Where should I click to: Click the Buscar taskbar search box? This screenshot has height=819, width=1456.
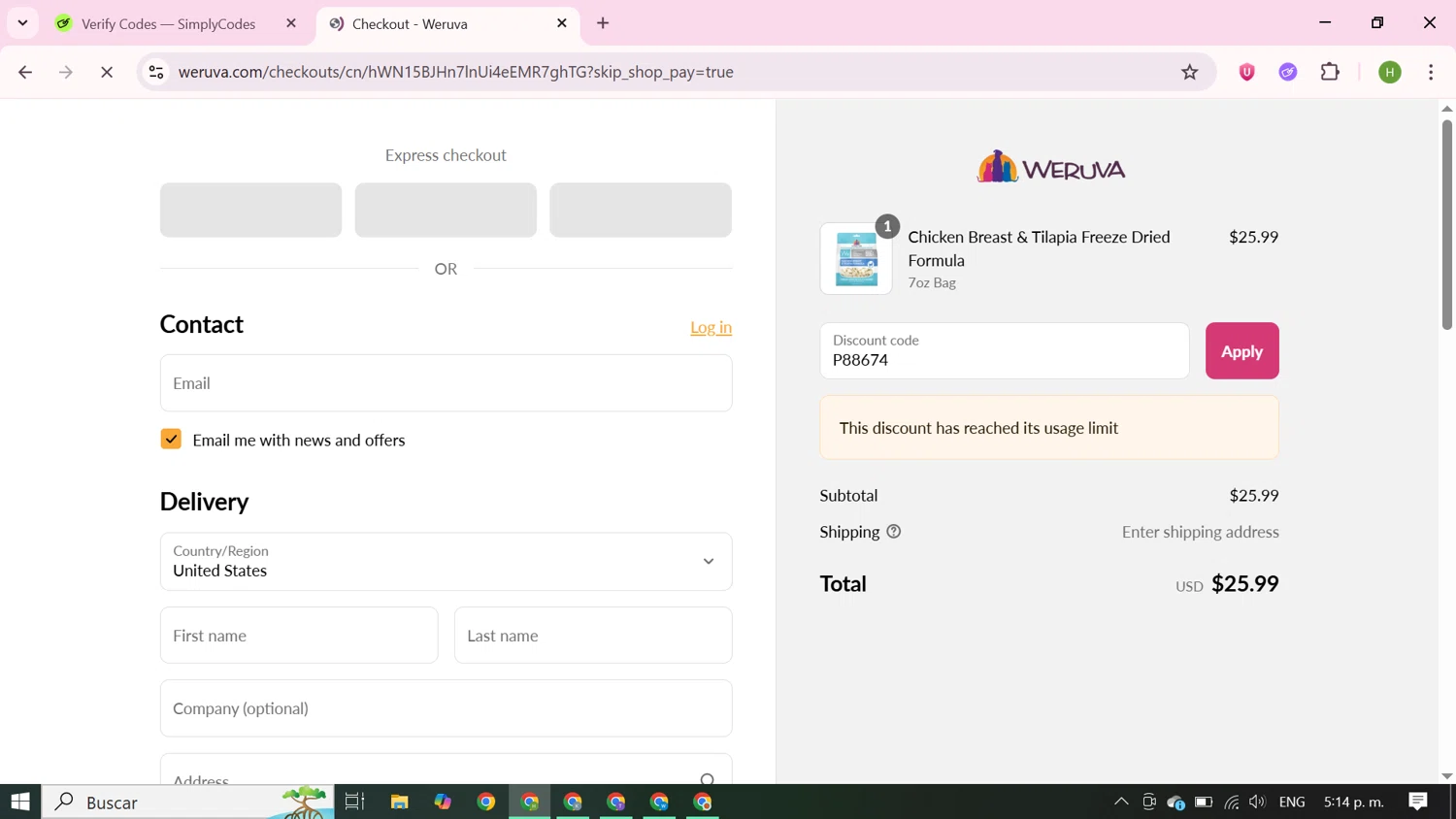point(187,802)
